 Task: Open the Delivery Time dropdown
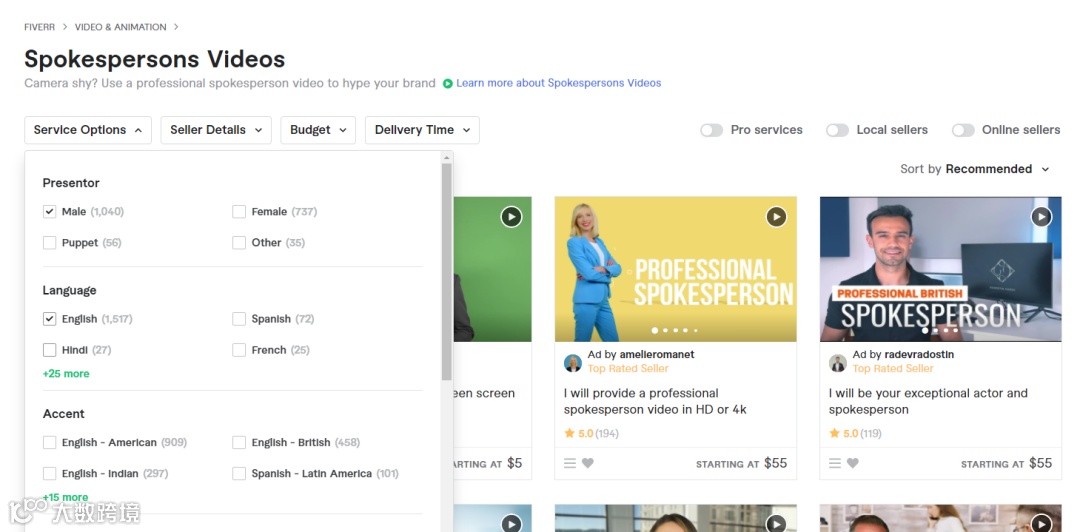(422, 130)
